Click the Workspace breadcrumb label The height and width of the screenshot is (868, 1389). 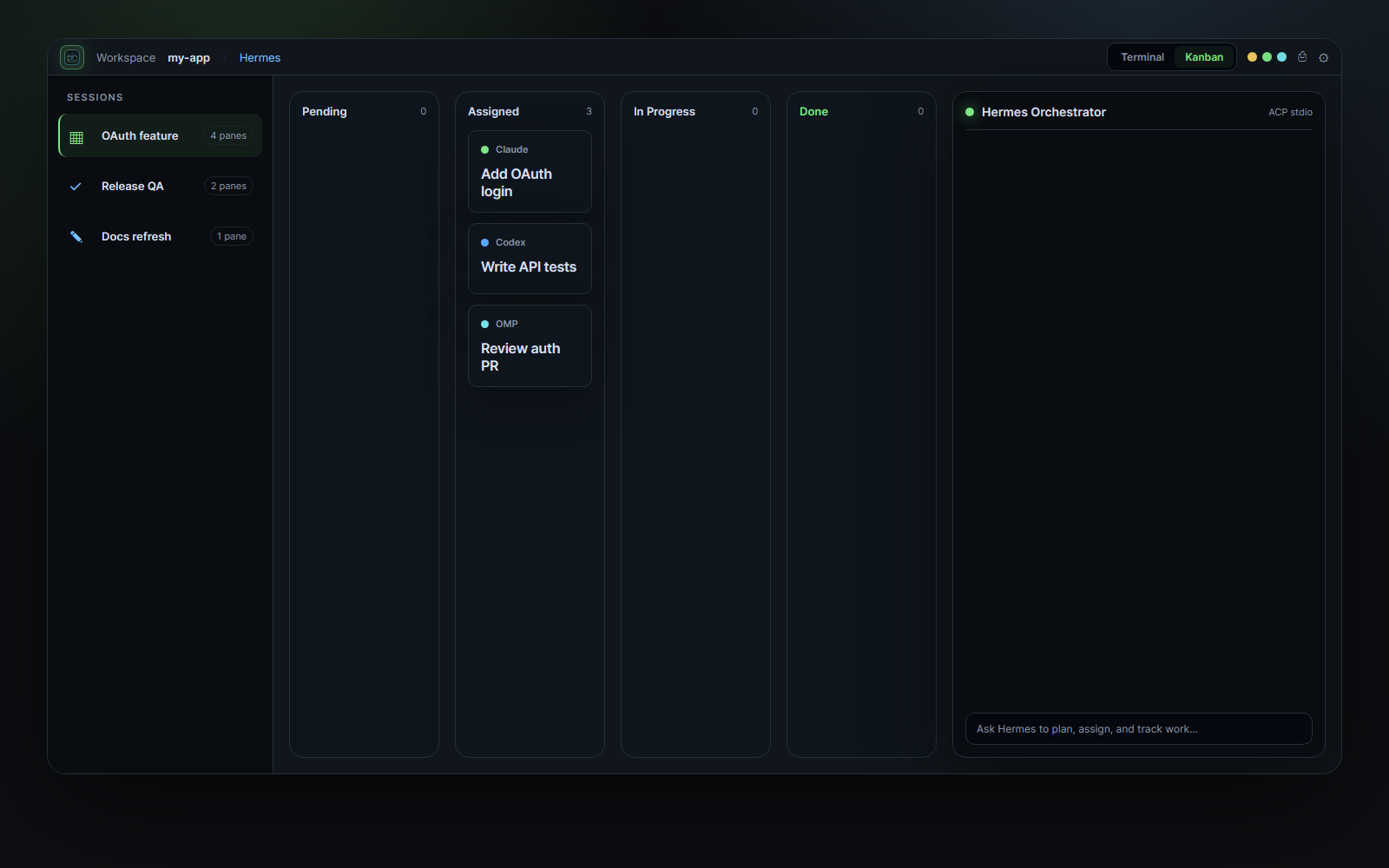coord(126,58)
